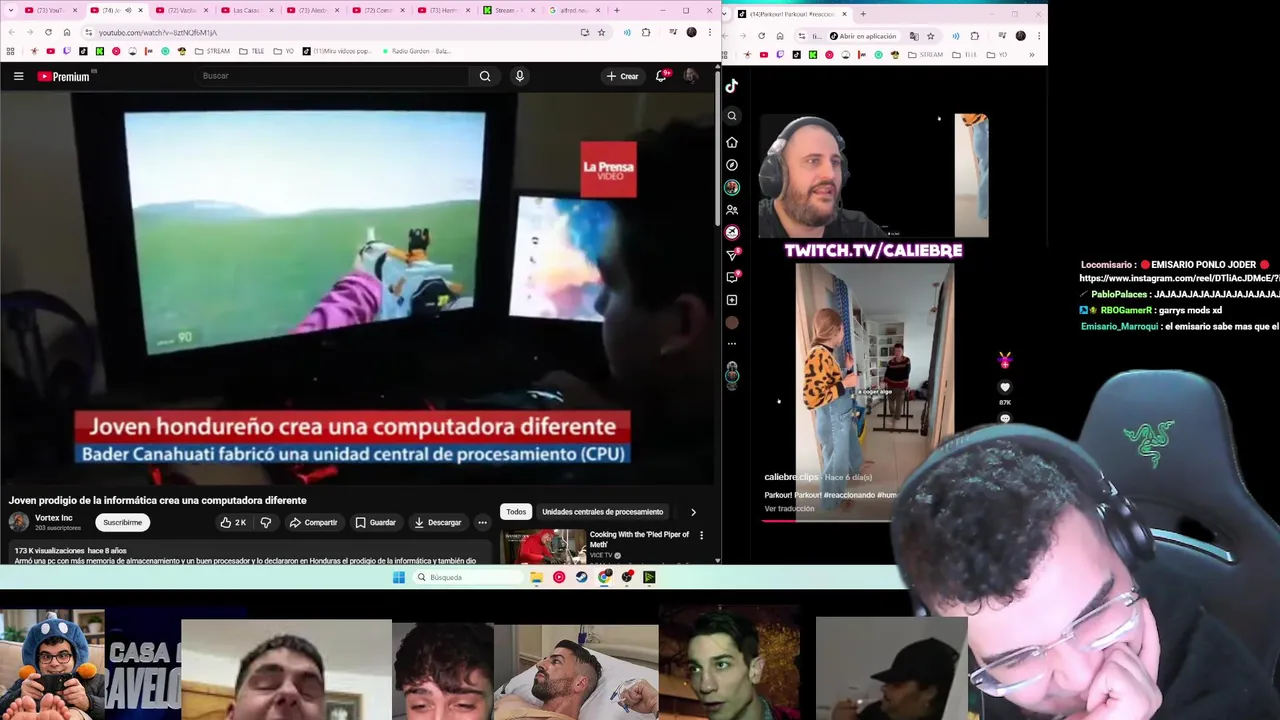This screenshot has width=1280, height=720.
Task: Dislike the video with thumbs down
Action: [265, 522]
